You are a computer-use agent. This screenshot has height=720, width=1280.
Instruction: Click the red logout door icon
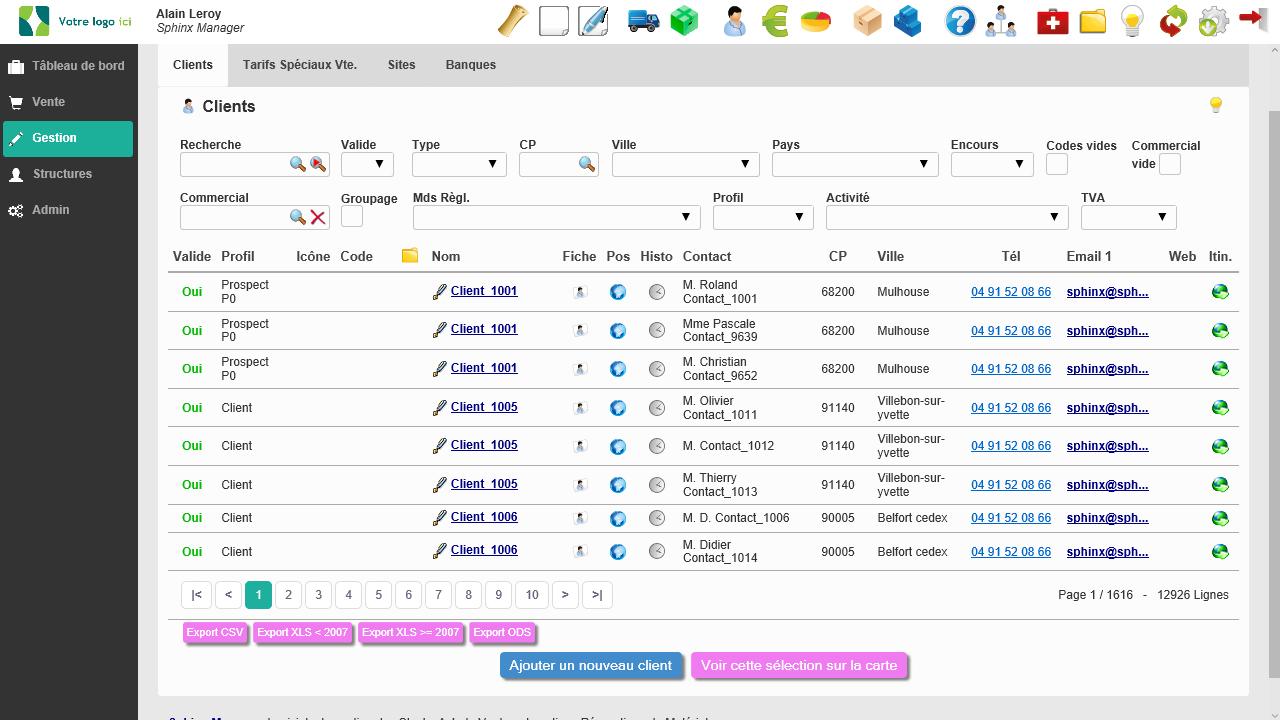point(1252,18)
